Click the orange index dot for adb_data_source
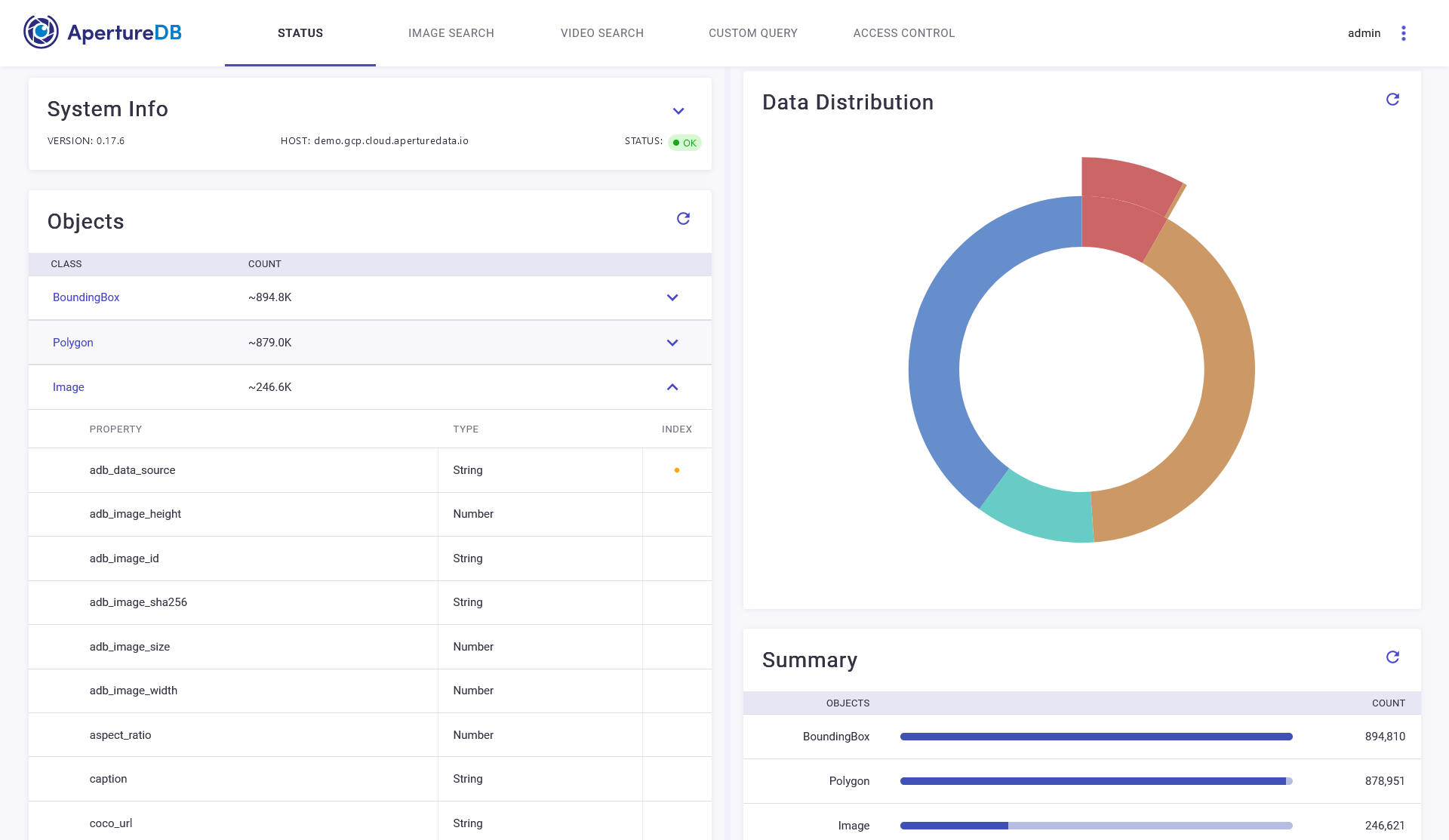 click(x=676, y=470)
